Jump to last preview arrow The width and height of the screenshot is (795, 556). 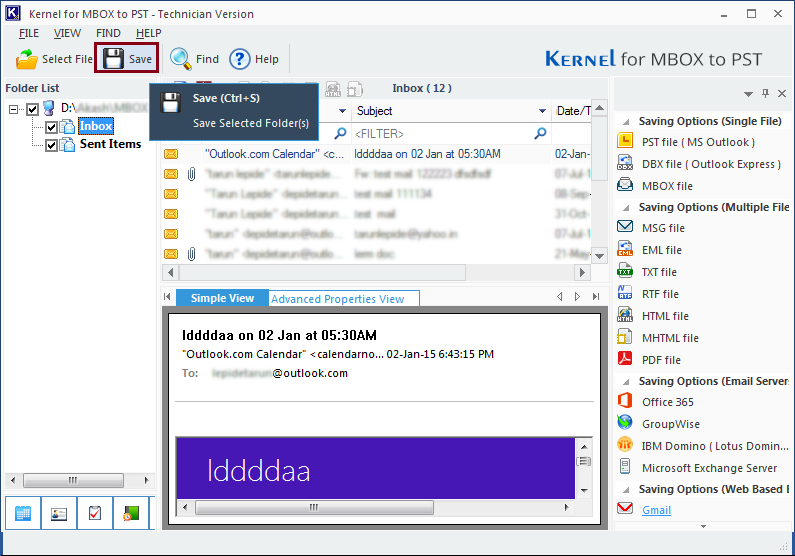pos(596,296)
